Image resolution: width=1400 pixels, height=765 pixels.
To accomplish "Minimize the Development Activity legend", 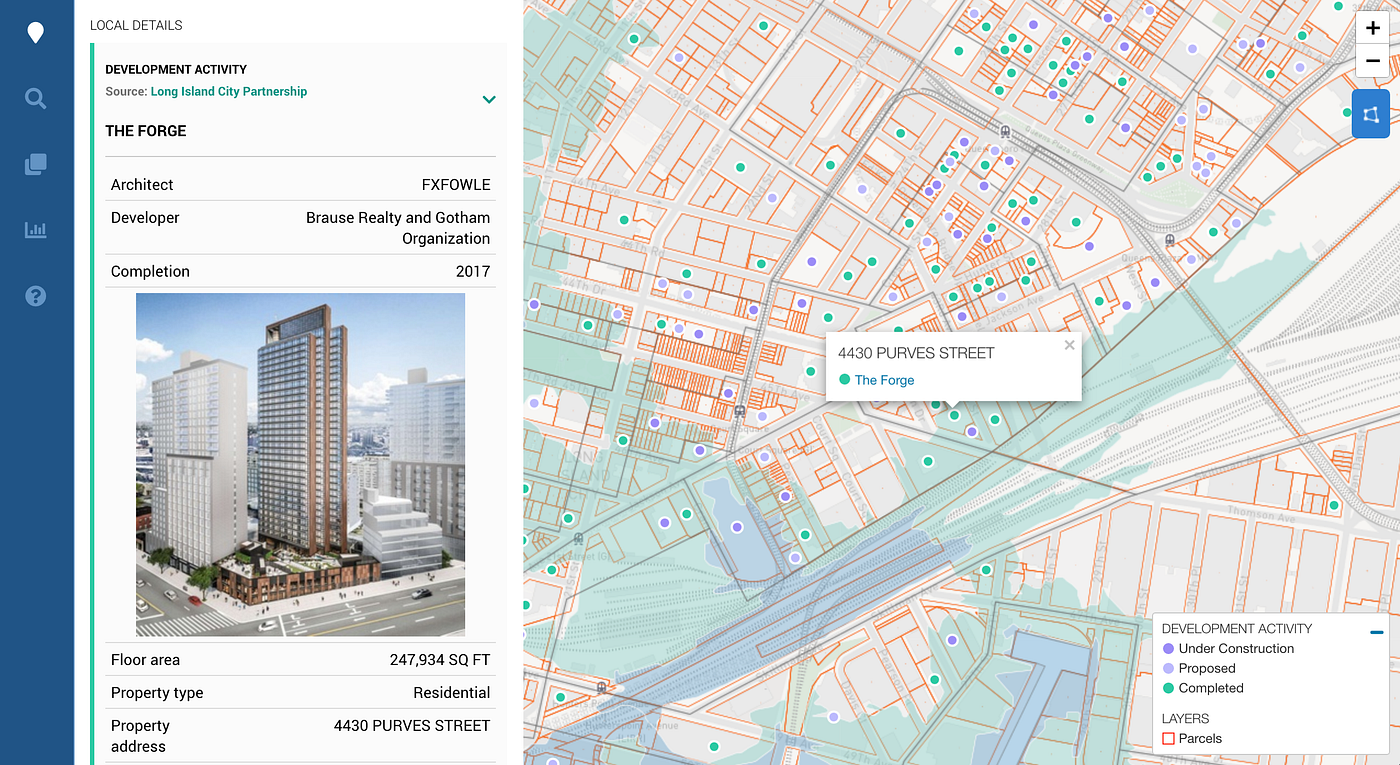I will (x=1377, y=632).
